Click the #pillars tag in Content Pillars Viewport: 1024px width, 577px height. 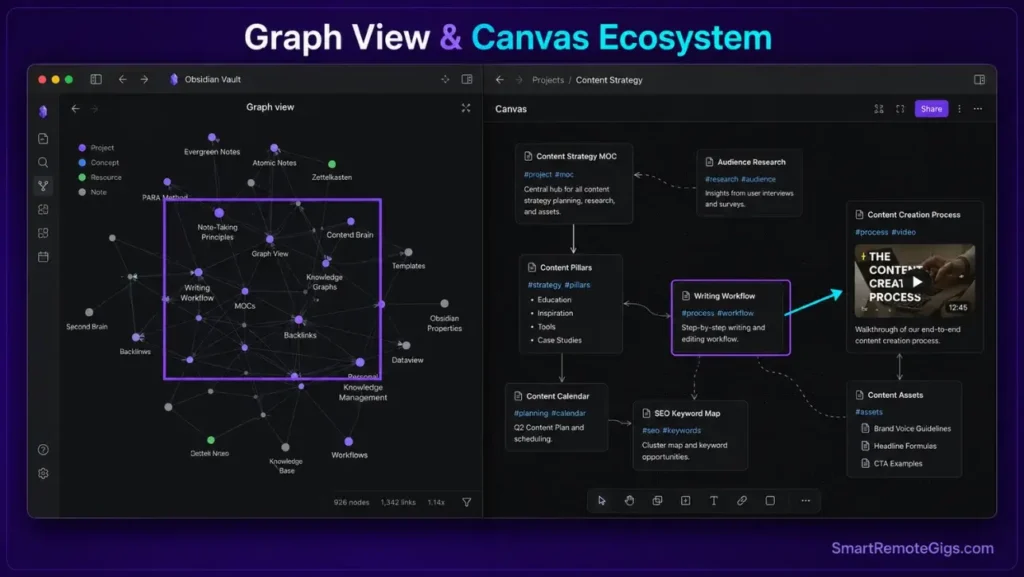pos(577,285)
